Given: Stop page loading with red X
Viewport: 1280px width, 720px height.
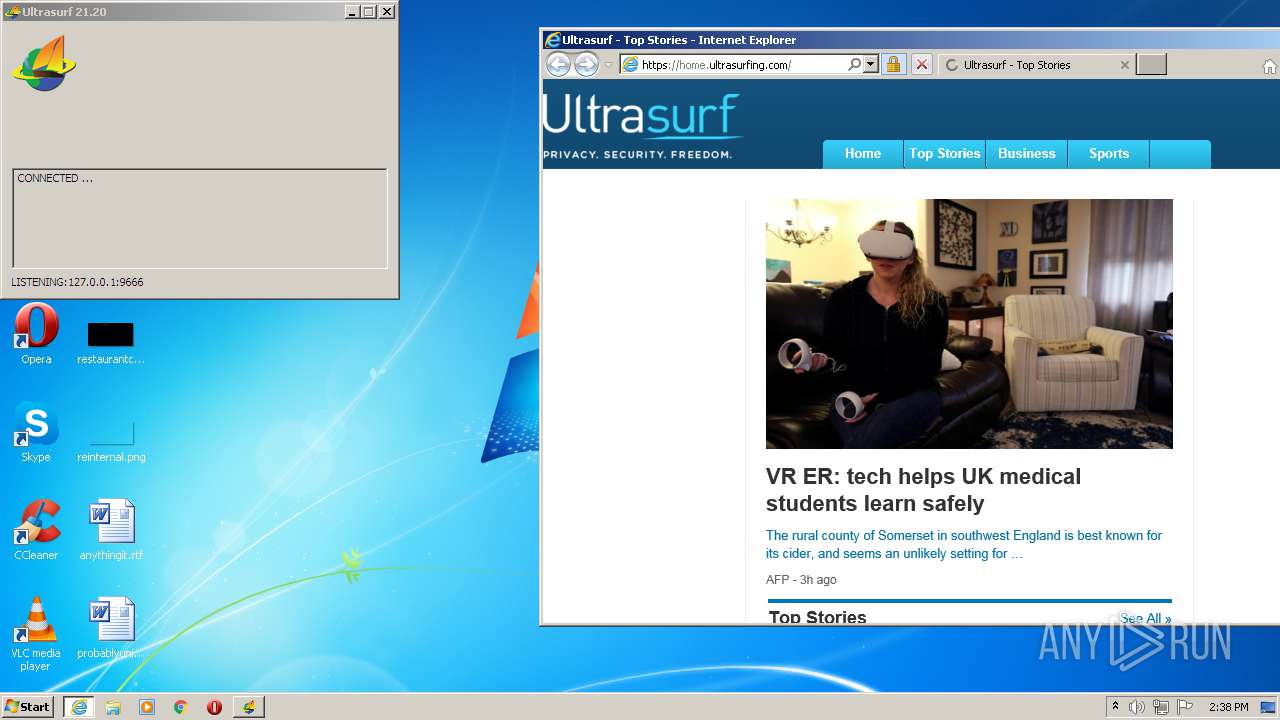Looking at the screenshot, I should tap(922, 64).
